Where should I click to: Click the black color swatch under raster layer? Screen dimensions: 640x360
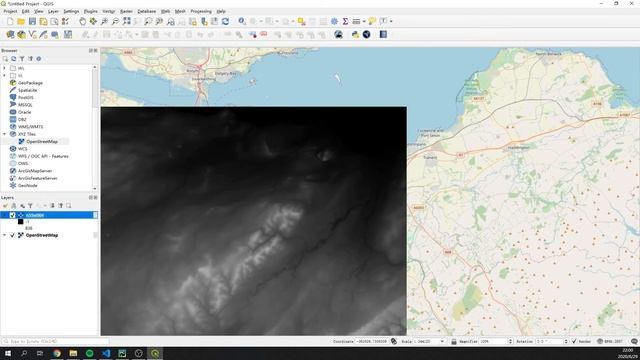tap(20, 222)
